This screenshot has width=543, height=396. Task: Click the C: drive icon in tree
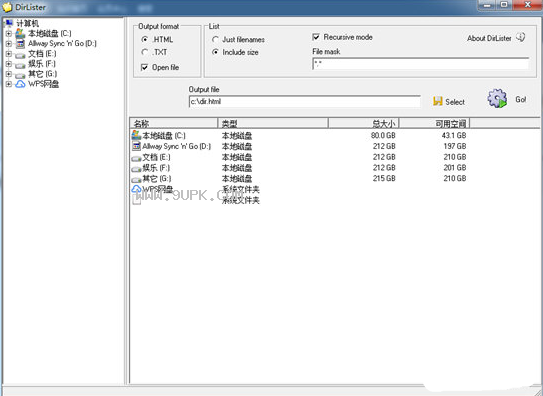(x=20, y=34)
